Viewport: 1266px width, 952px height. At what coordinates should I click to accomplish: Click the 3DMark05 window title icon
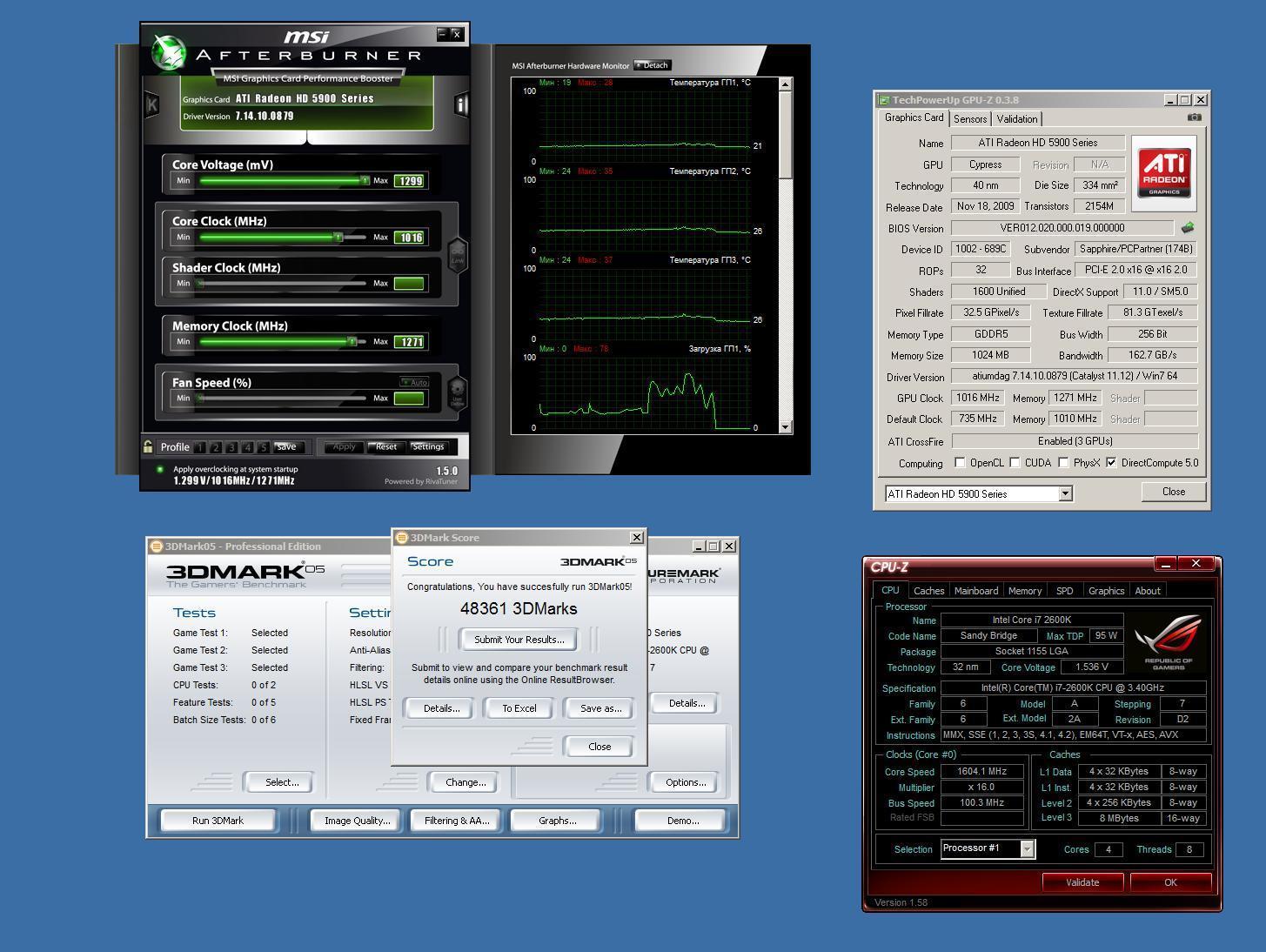(x=156, y=546)
